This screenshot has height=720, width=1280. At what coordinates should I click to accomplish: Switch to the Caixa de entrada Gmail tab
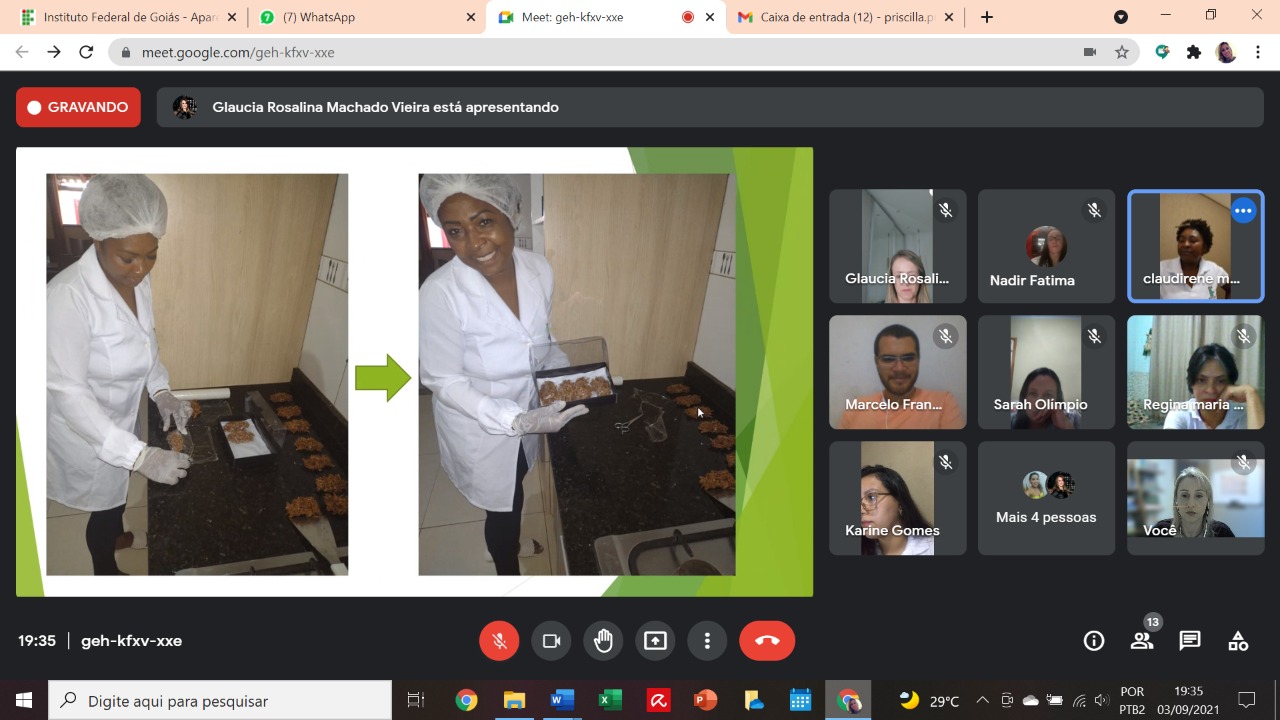(840, 17)
